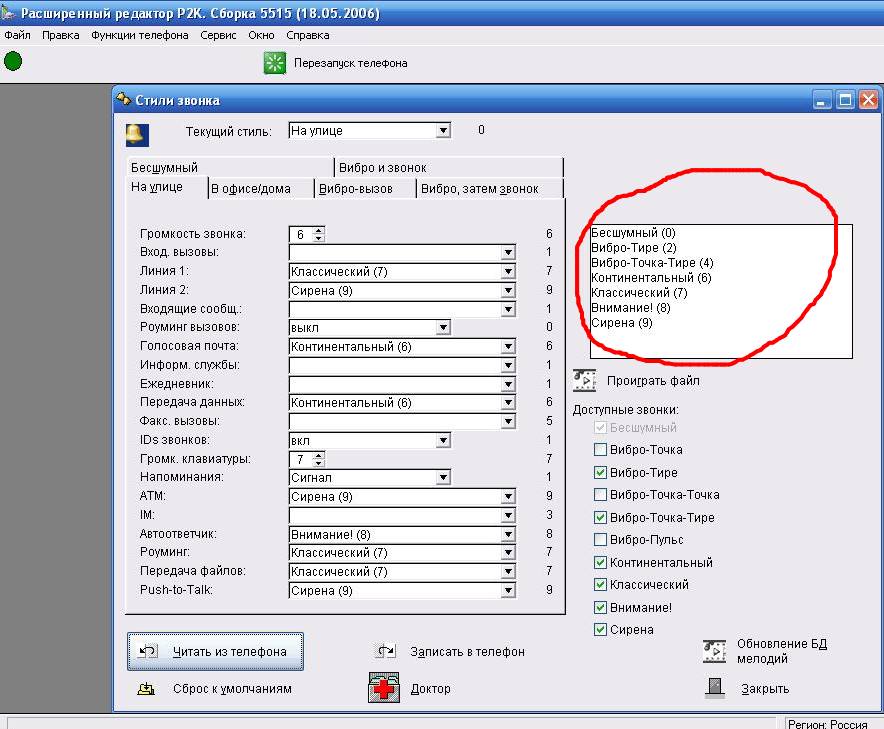The width and height of the screenshot is (884, 729).
Task: Select Вибро-Тире (2) in the ringtone list
Action: tap(634, 248)
